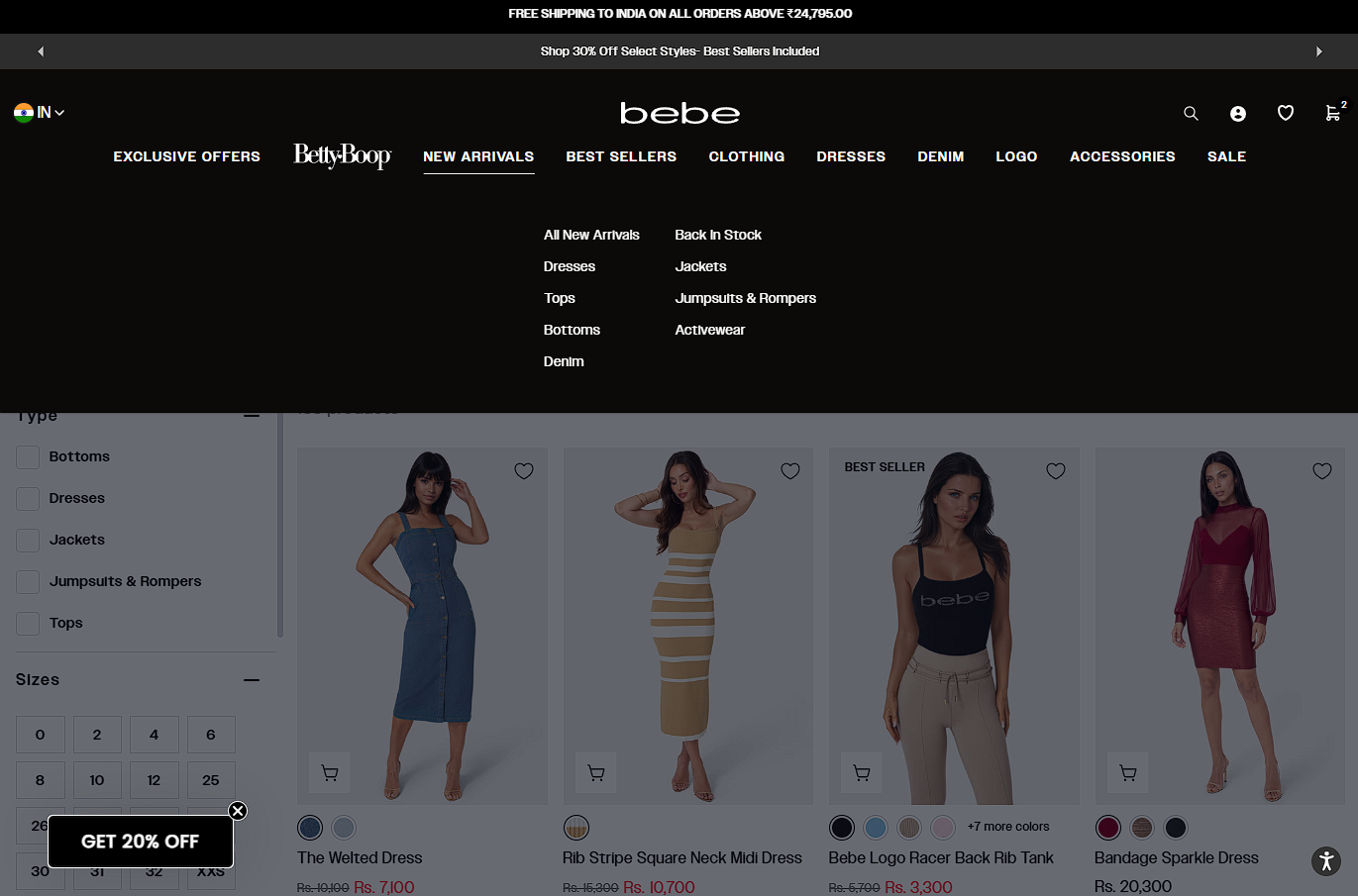Open the Dresses nav menu
This screenshot has height=896, width=1358.
pyautogui.click(x=851, y=156)
